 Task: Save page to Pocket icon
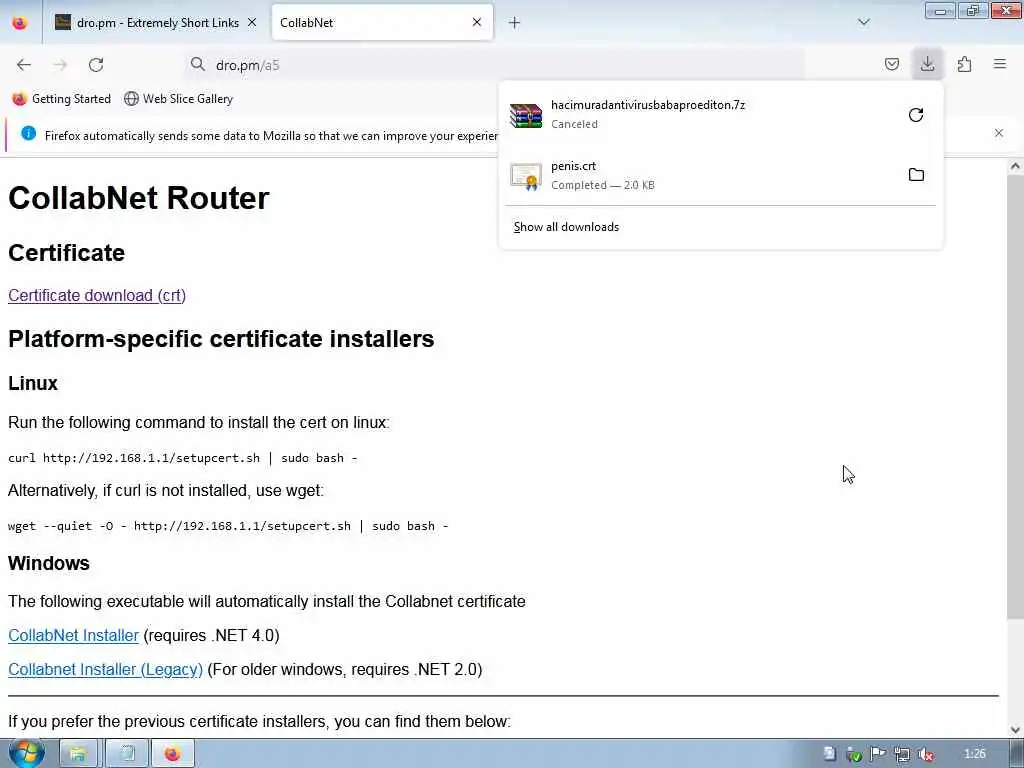[891, 64]
